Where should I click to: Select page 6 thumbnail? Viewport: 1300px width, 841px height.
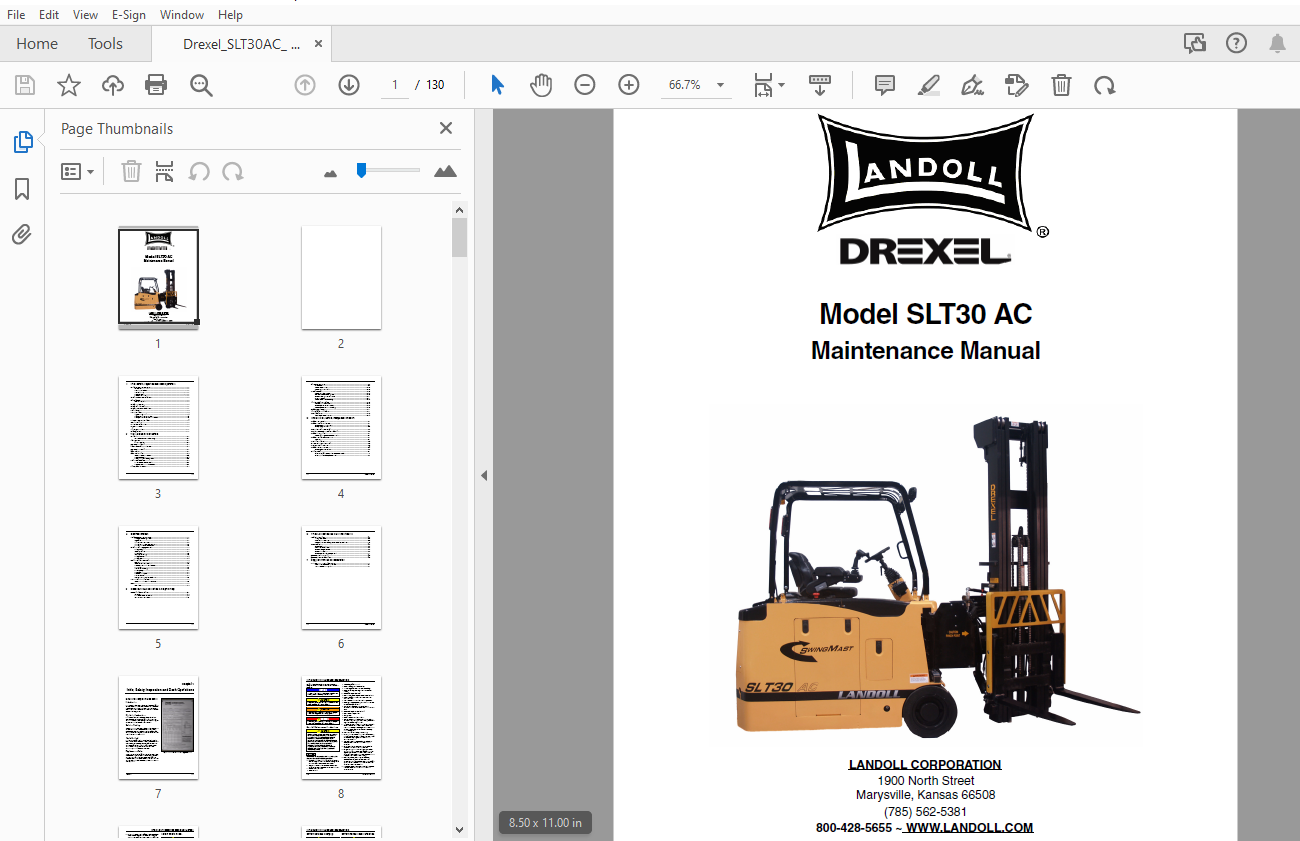[x=341, y=578]
